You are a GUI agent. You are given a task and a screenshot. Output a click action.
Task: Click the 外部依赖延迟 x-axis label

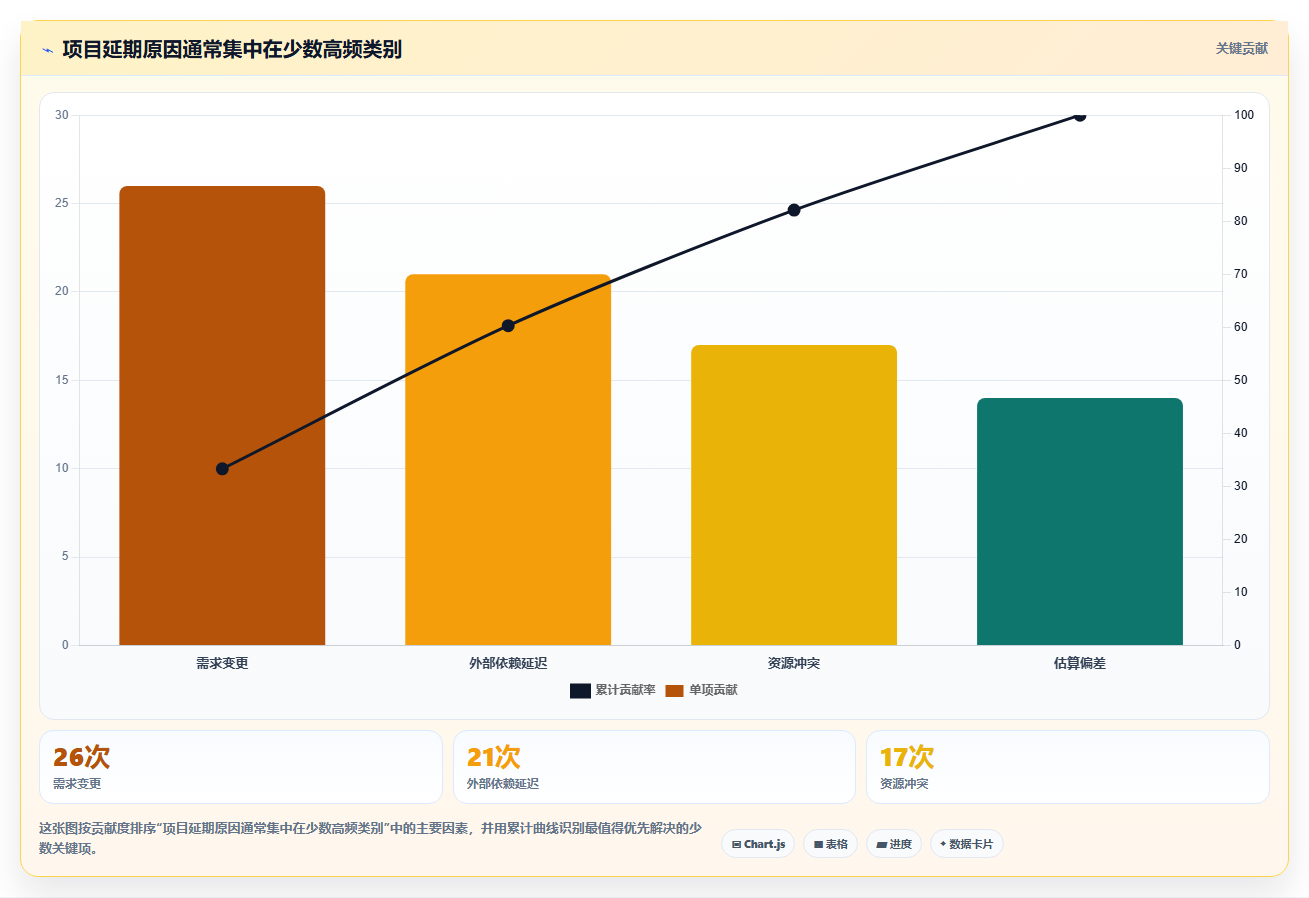pos(508,663)
